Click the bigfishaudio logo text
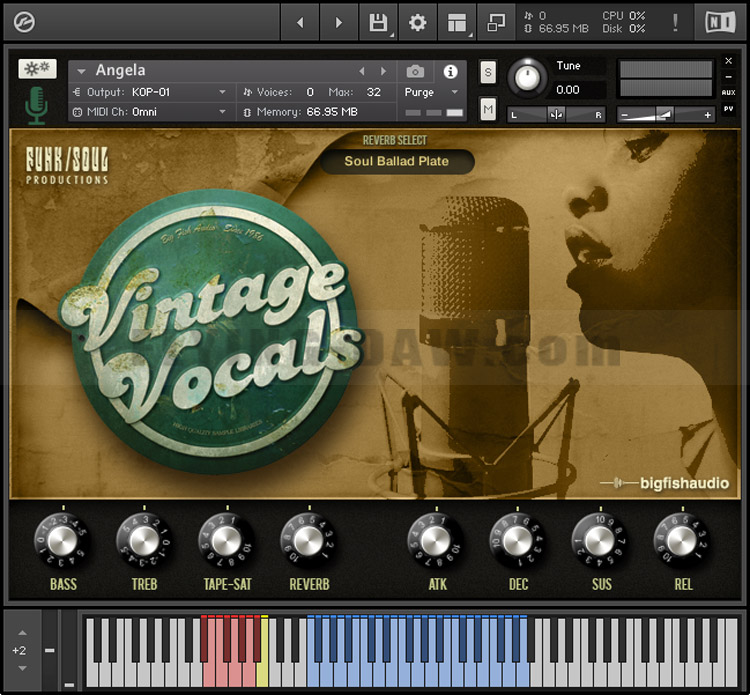 pyautogui.click(x=684, y=483)
